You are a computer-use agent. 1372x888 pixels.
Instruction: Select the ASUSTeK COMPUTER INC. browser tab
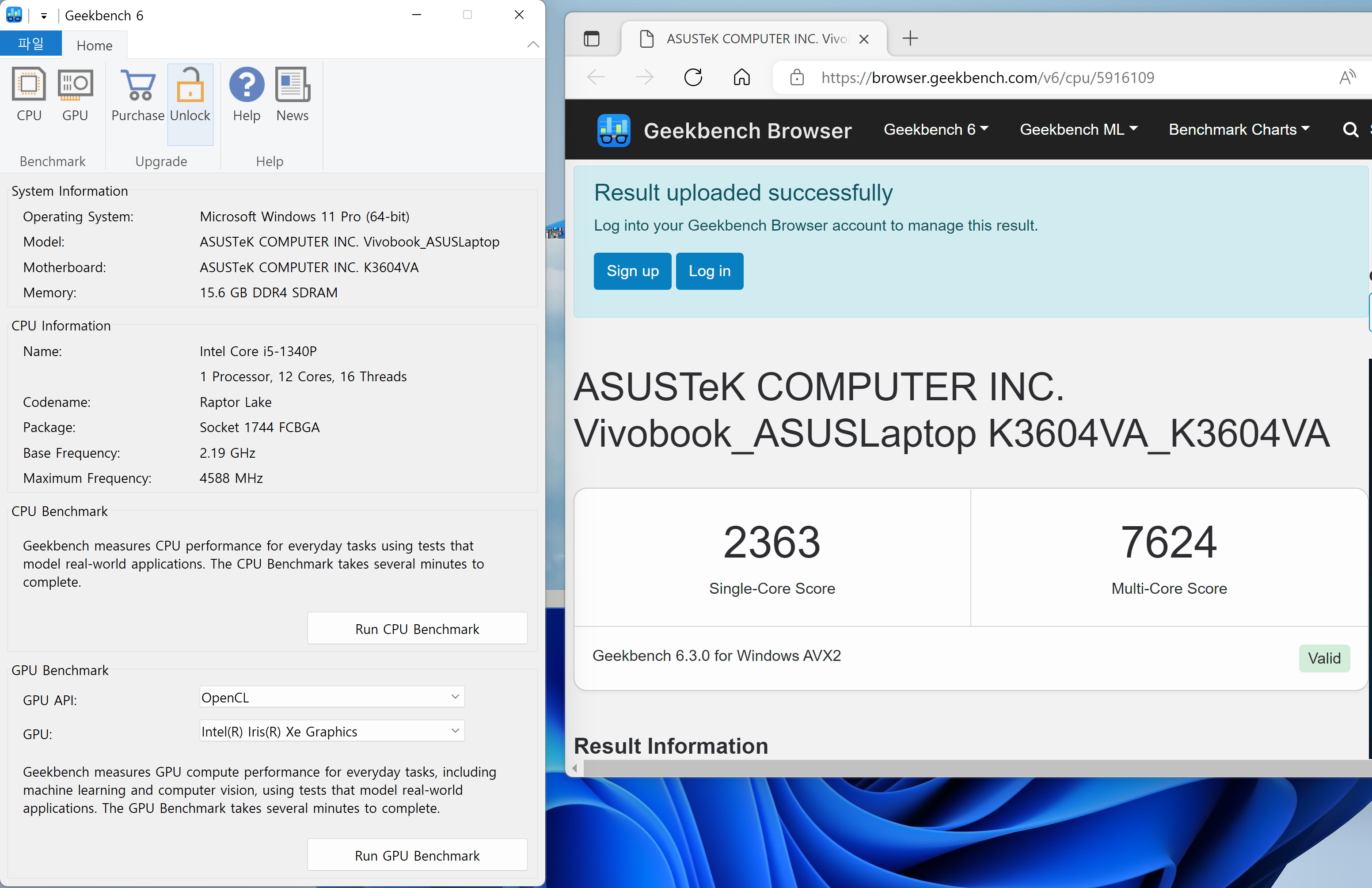[753, 38]
